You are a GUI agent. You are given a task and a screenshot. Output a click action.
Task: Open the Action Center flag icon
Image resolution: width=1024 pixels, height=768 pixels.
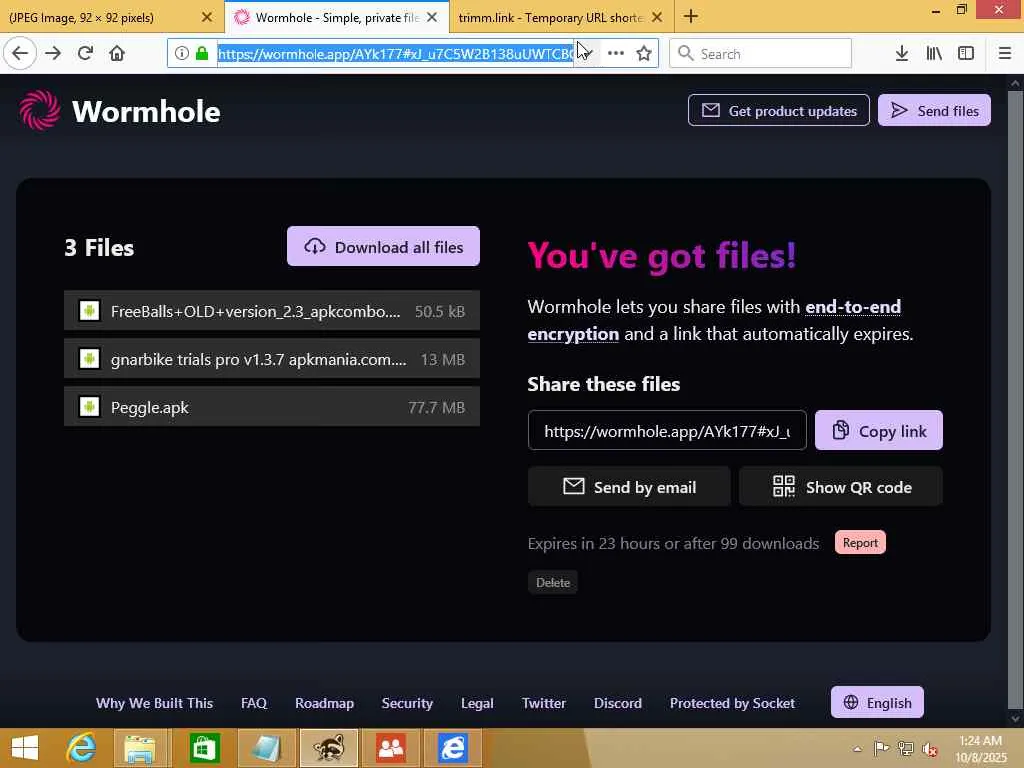(881, 749)
